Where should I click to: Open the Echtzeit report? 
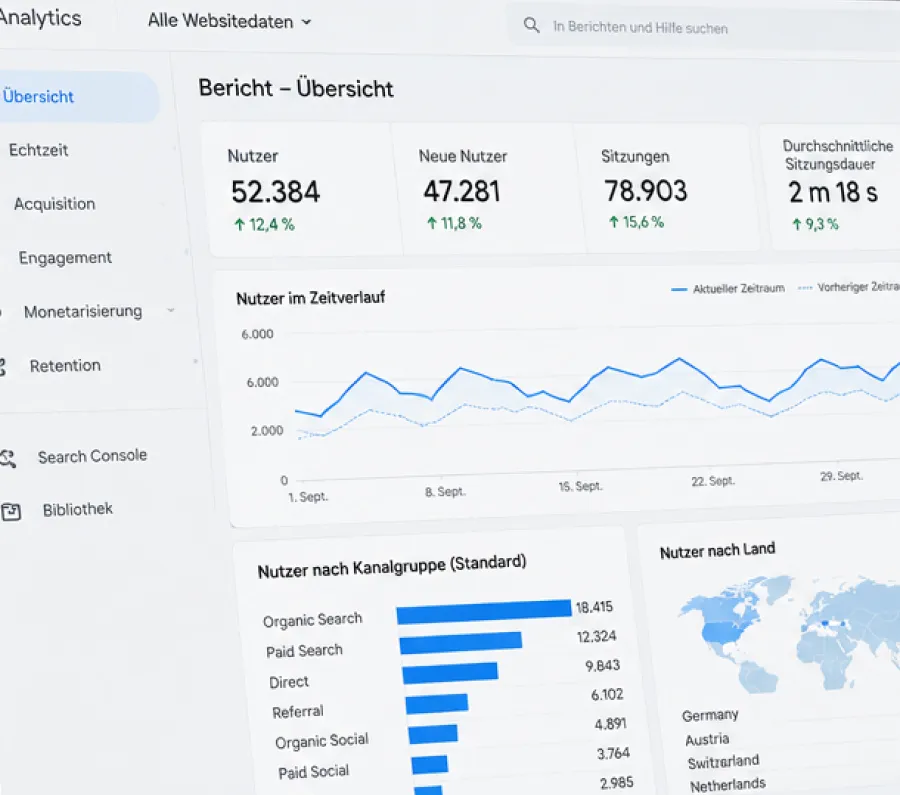pyautogui.click(x=38, y=150)
